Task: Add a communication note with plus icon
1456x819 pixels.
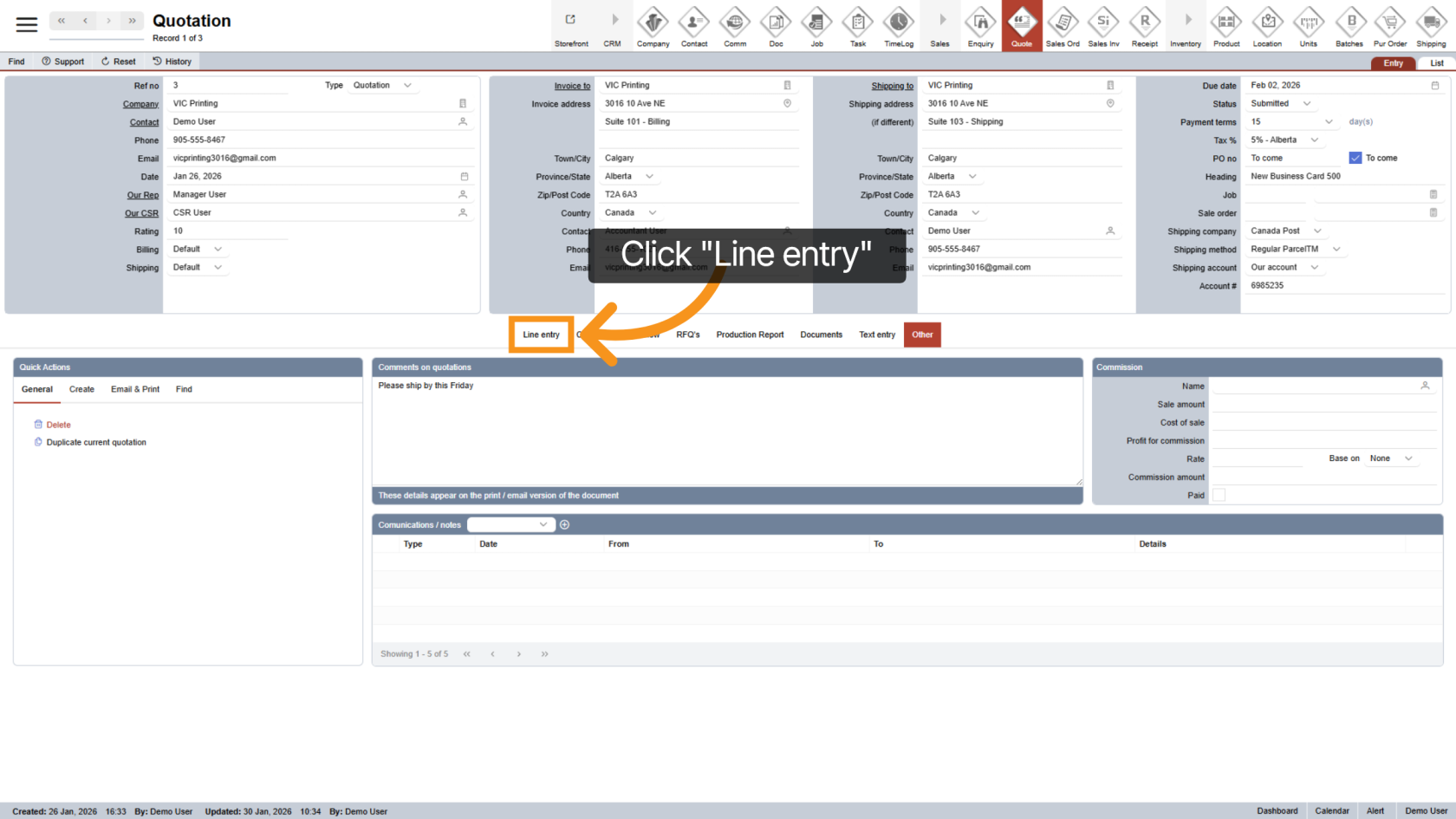Action: tap(565, 524)
